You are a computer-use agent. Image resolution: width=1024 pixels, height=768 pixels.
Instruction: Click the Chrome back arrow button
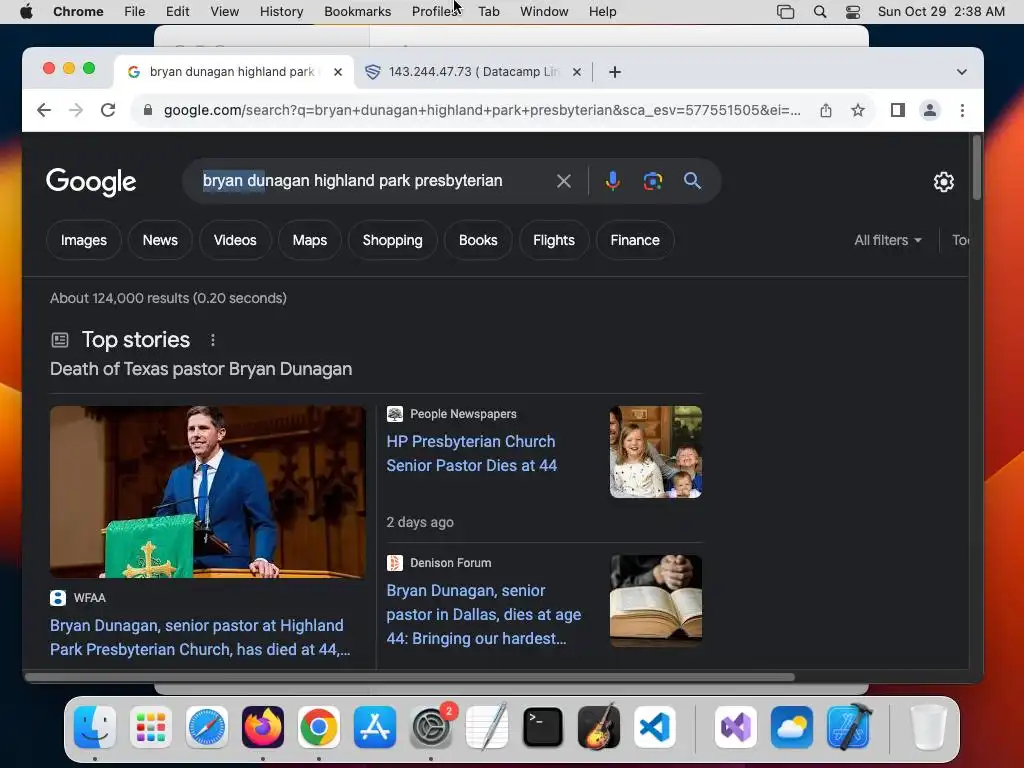click(44, 110)
